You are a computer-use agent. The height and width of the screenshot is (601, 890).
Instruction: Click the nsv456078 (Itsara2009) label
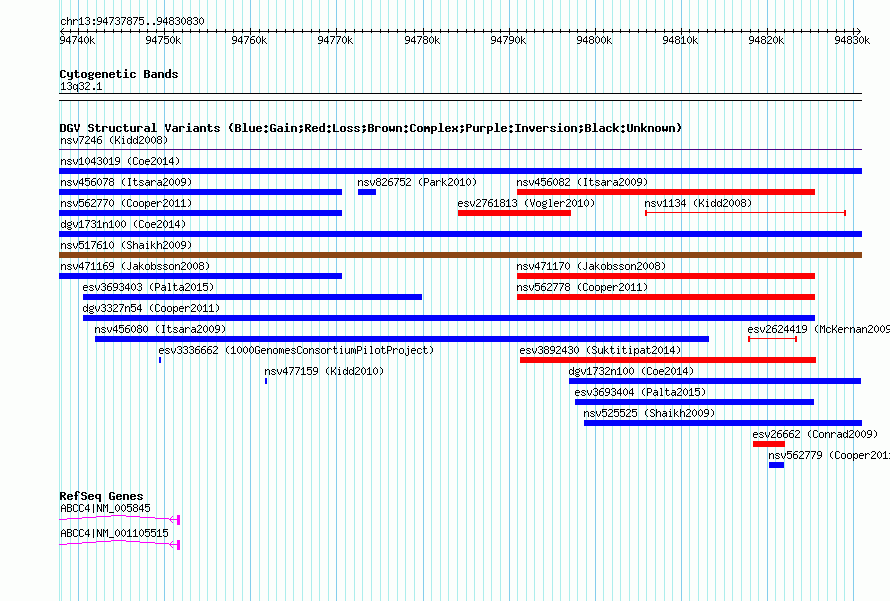coord(126,182)
